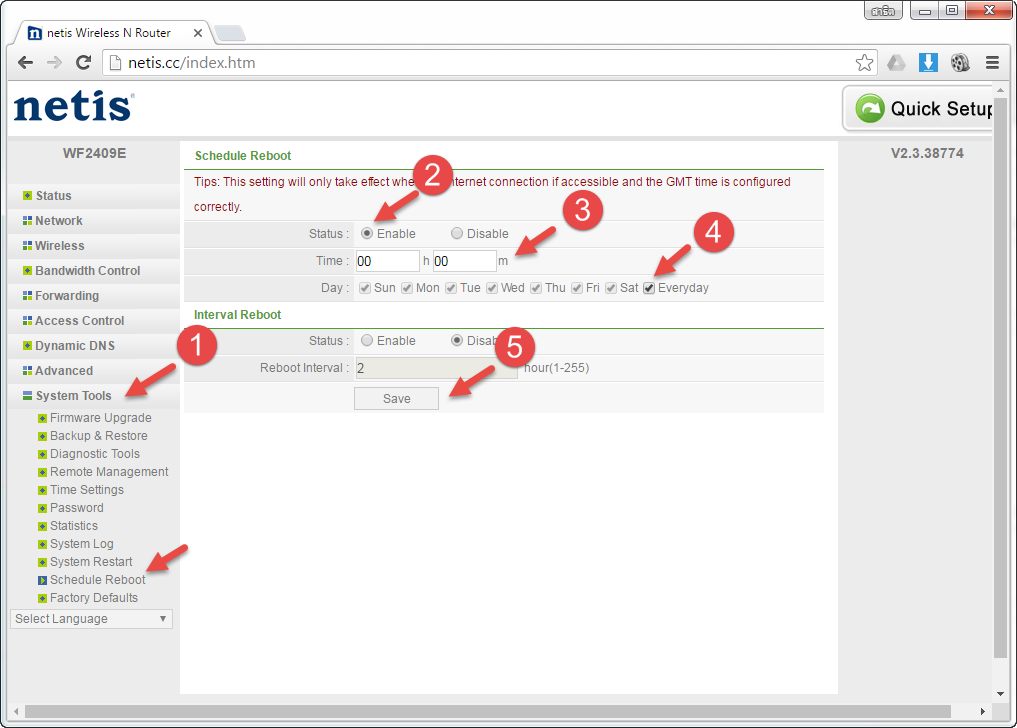Click the horizontal scrollbar at bottom
Image resolution: width=1017 pixels, height=728 pixels.
coord(488,711)
